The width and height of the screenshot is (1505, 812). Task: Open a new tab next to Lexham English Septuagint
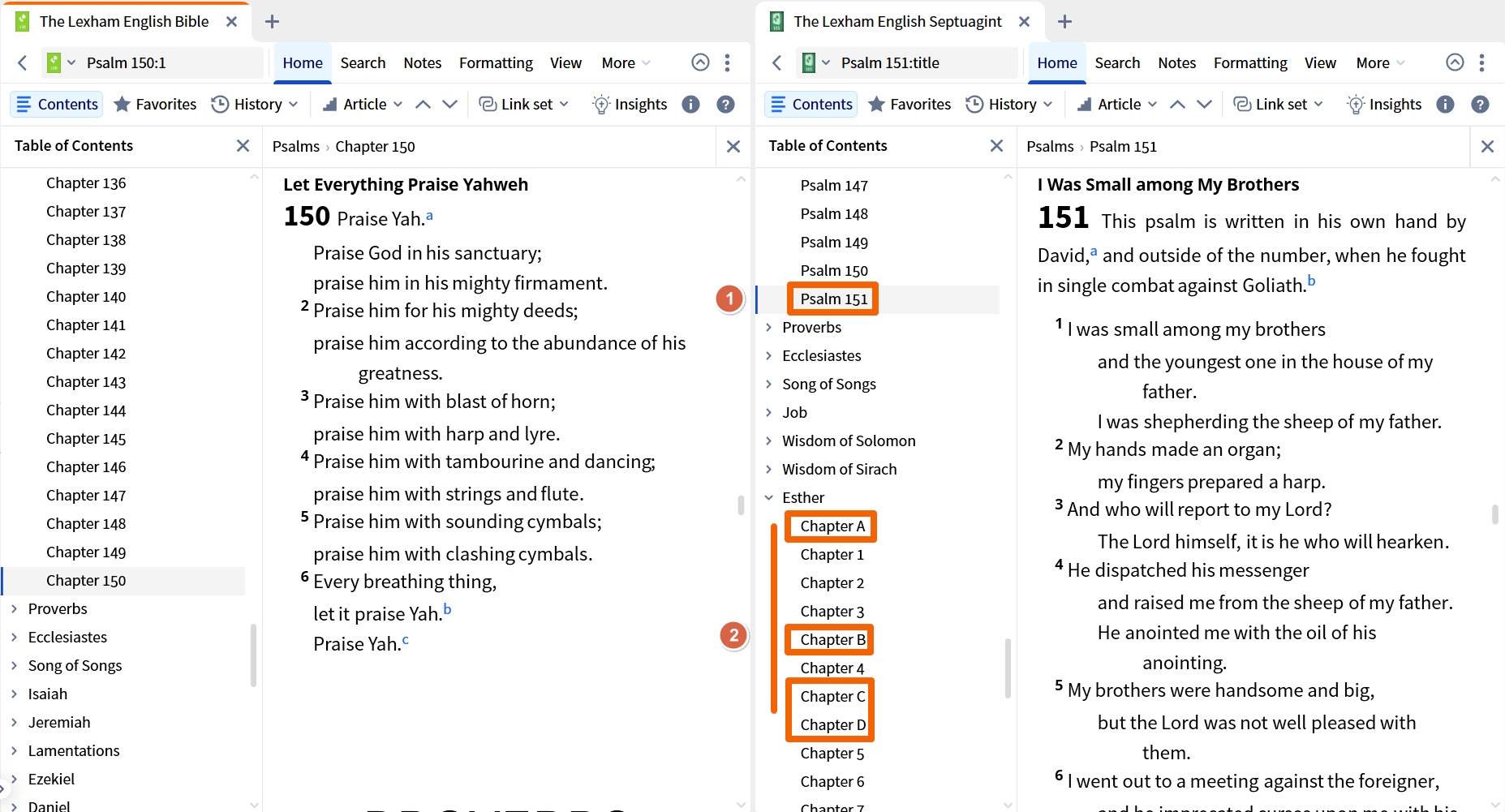1065,22
